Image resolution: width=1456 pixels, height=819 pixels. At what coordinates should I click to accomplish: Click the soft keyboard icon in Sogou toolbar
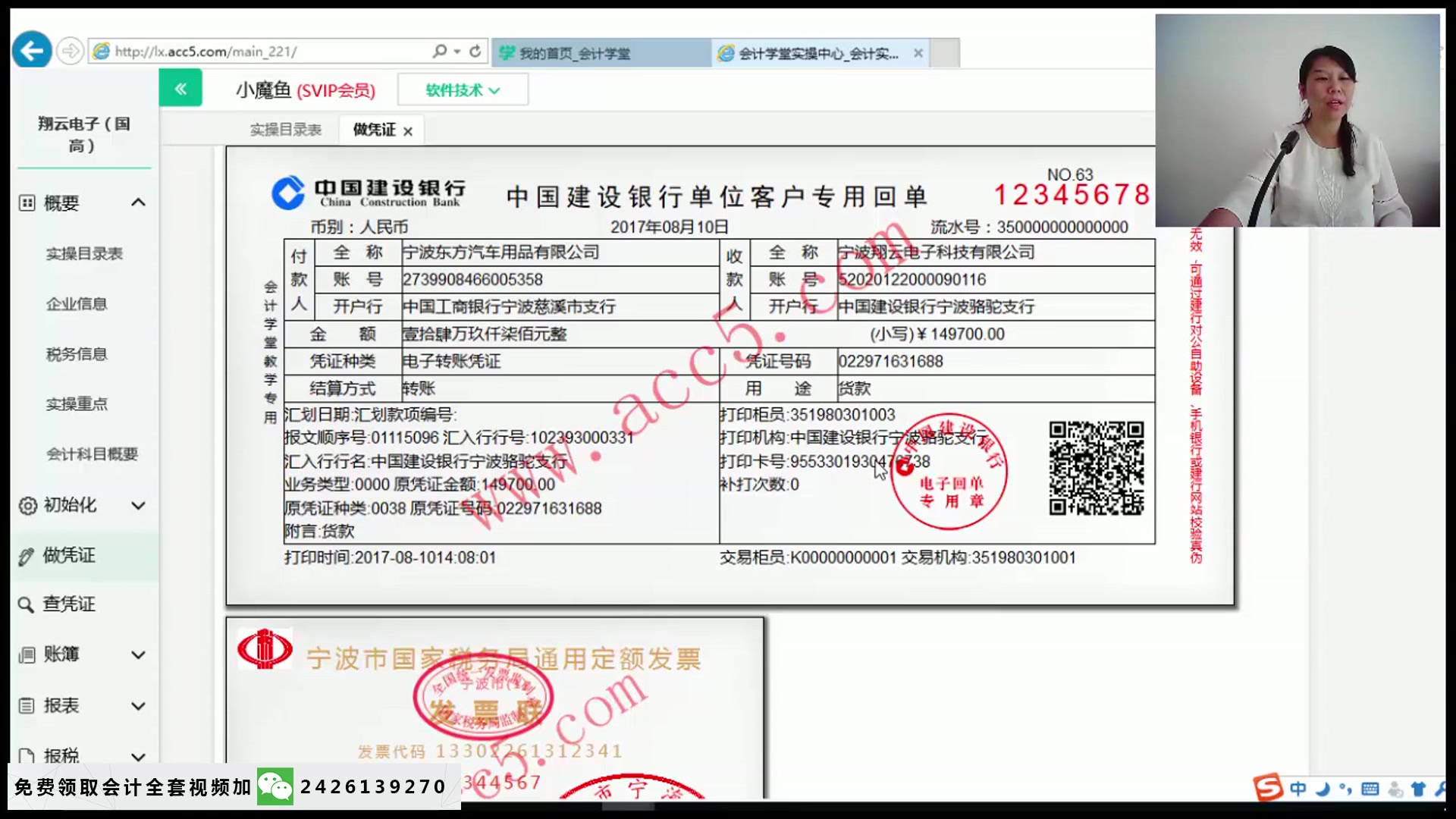tap(1370, 789)
